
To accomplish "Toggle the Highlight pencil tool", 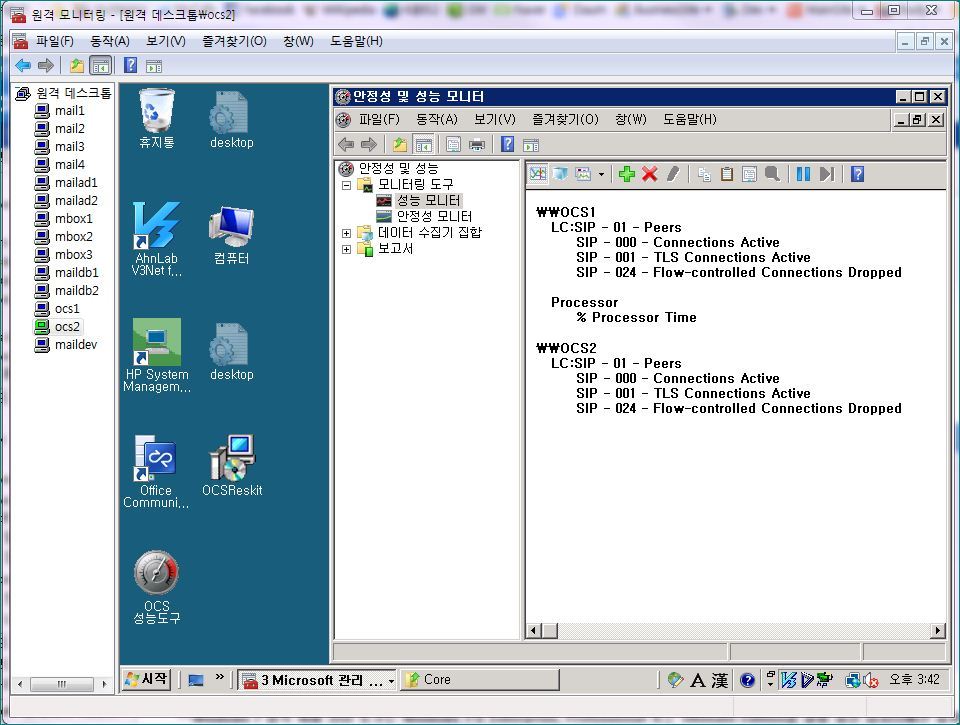I will pos(673,175).
